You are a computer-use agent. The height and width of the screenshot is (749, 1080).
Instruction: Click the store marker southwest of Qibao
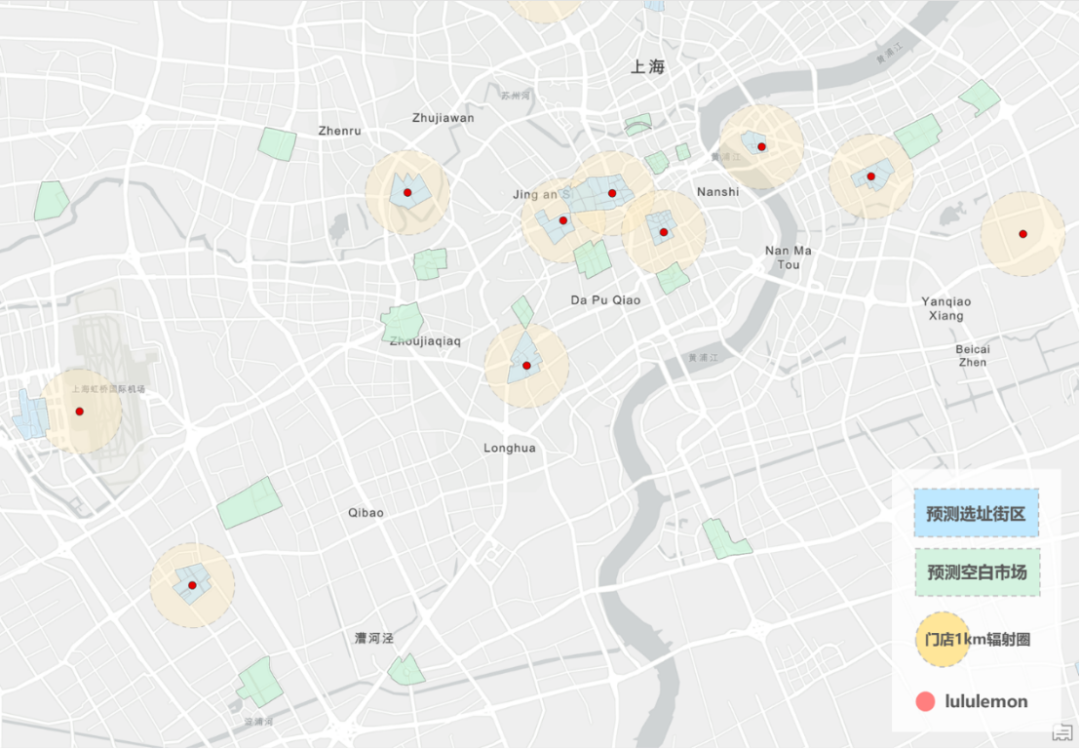click(192, 585)
